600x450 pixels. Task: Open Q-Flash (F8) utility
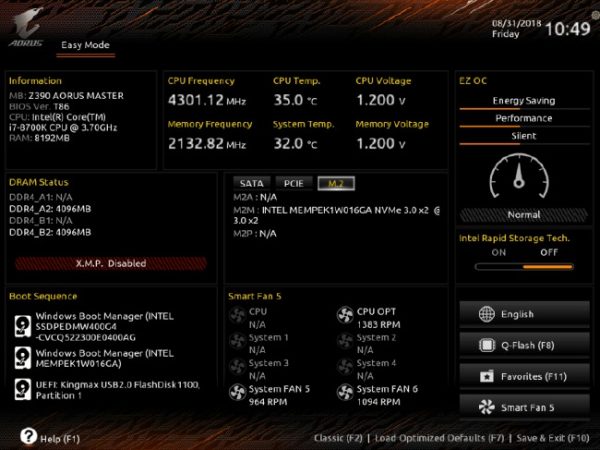point(524,345)
